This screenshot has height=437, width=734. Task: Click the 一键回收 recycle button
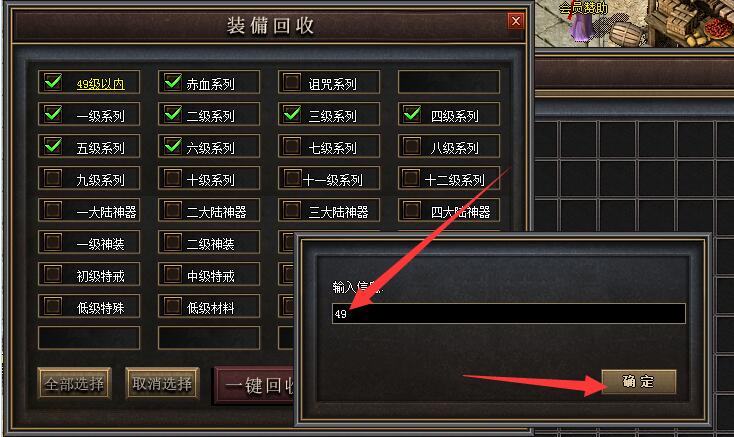pyautogui.click(x=255, y=386)
